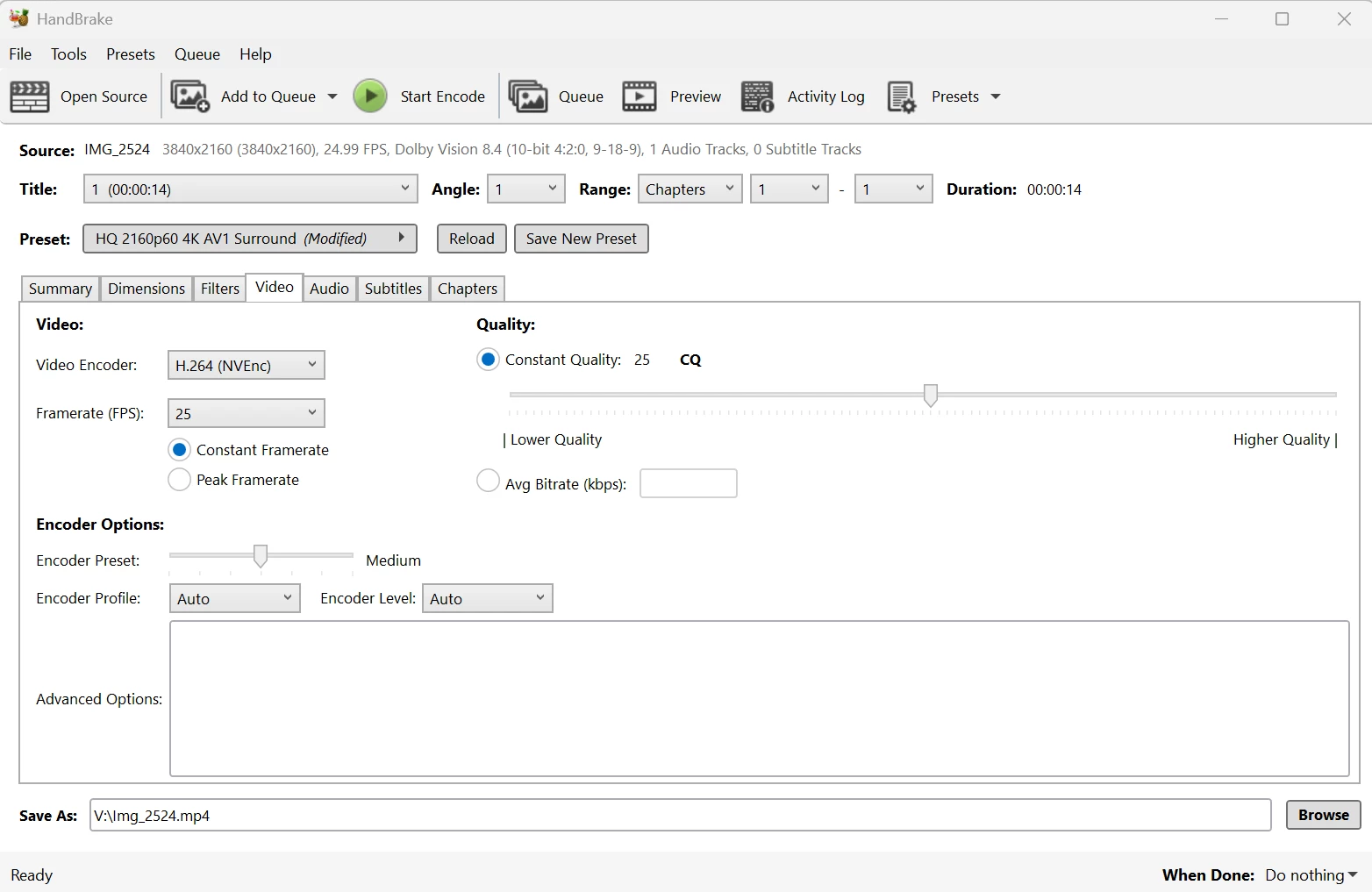This screenshot has width=1372, height=892.
Task: Open the Angle dropdown
Action: (526, 189)
